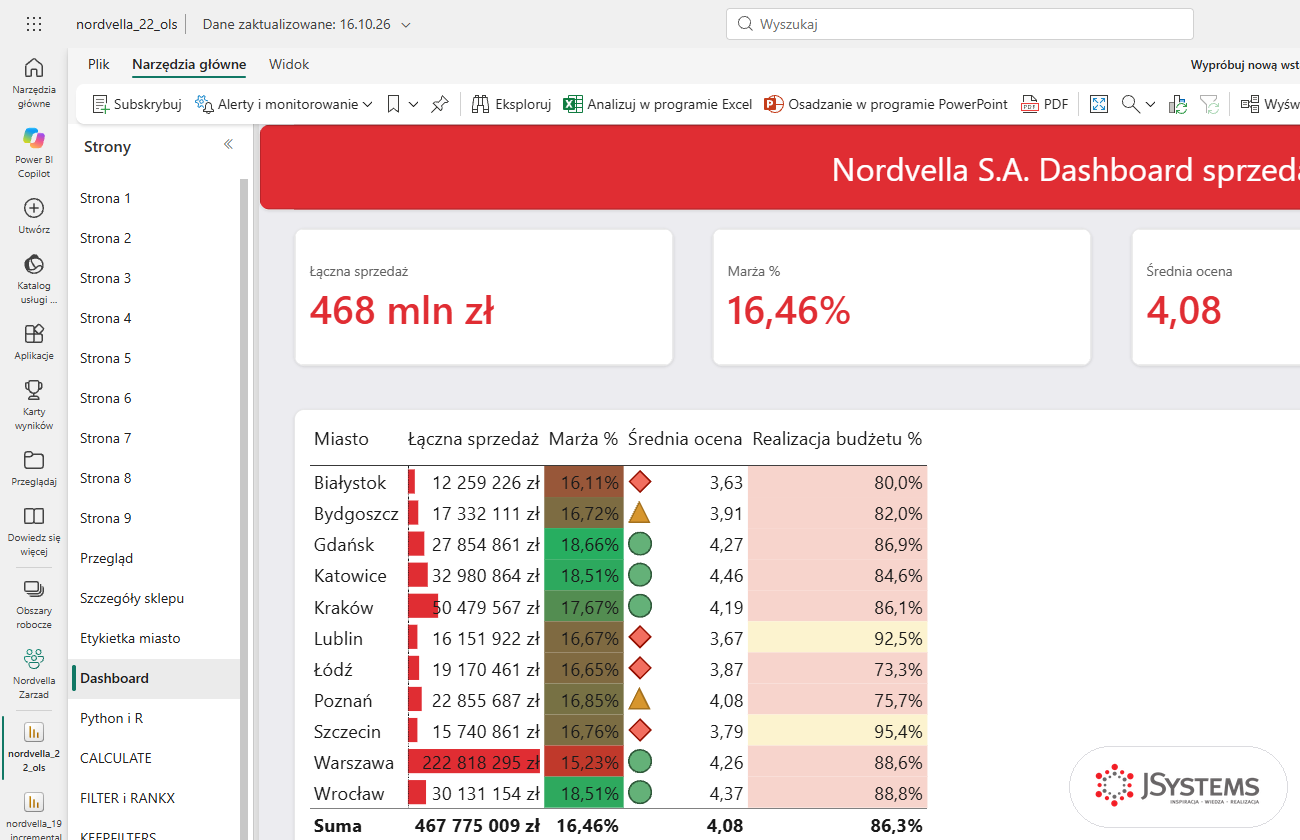
Task: Open page Strona 1
Action: [155, 198]
